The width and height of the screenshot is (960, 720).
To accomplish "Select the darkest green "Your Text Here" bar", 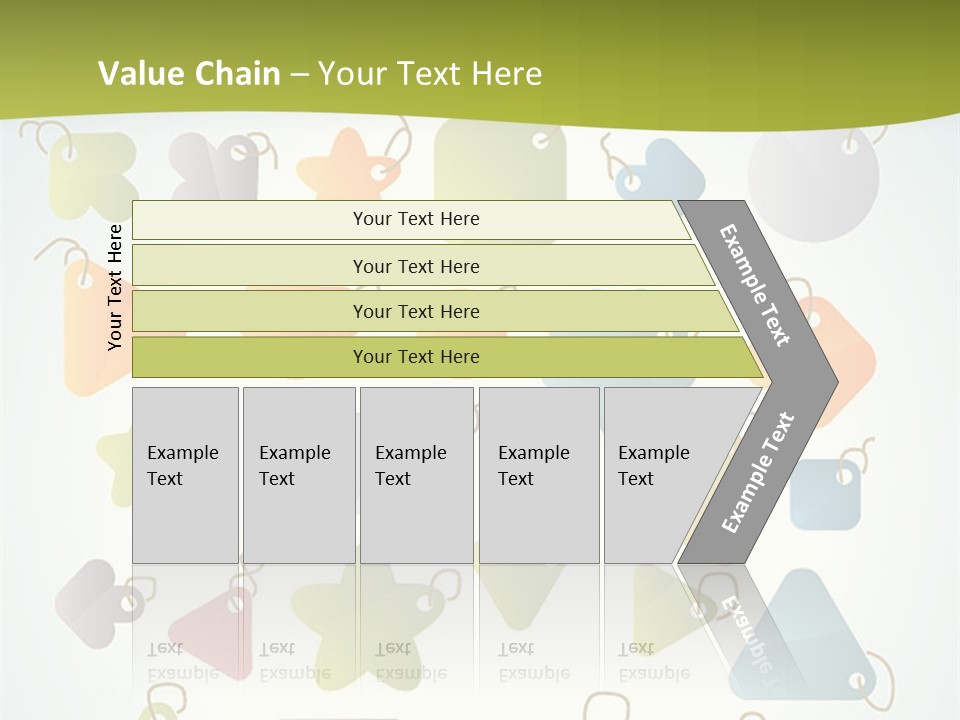I will (416, 357).
